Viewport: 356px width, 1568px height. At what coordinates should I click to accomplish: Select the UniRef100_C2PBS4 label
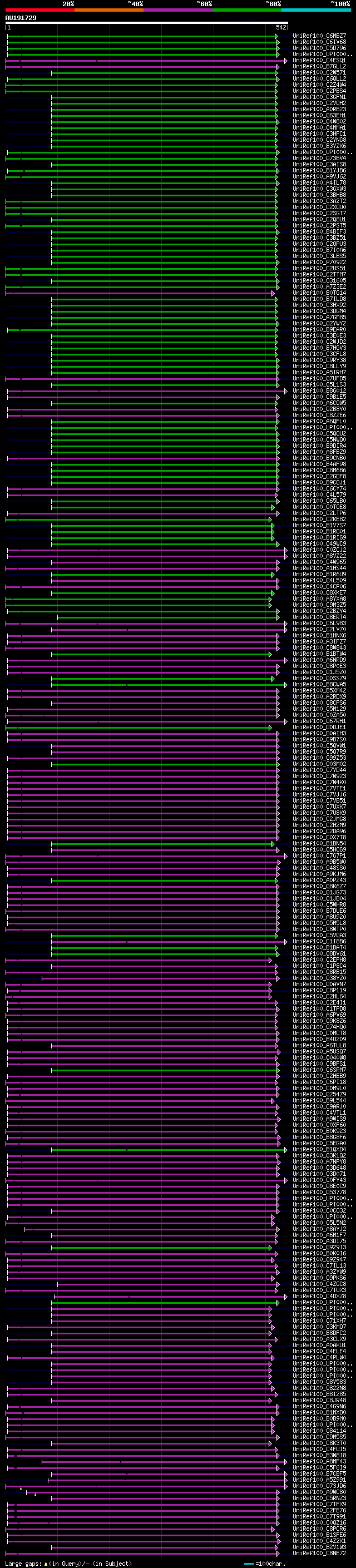[x=319, y=91]
